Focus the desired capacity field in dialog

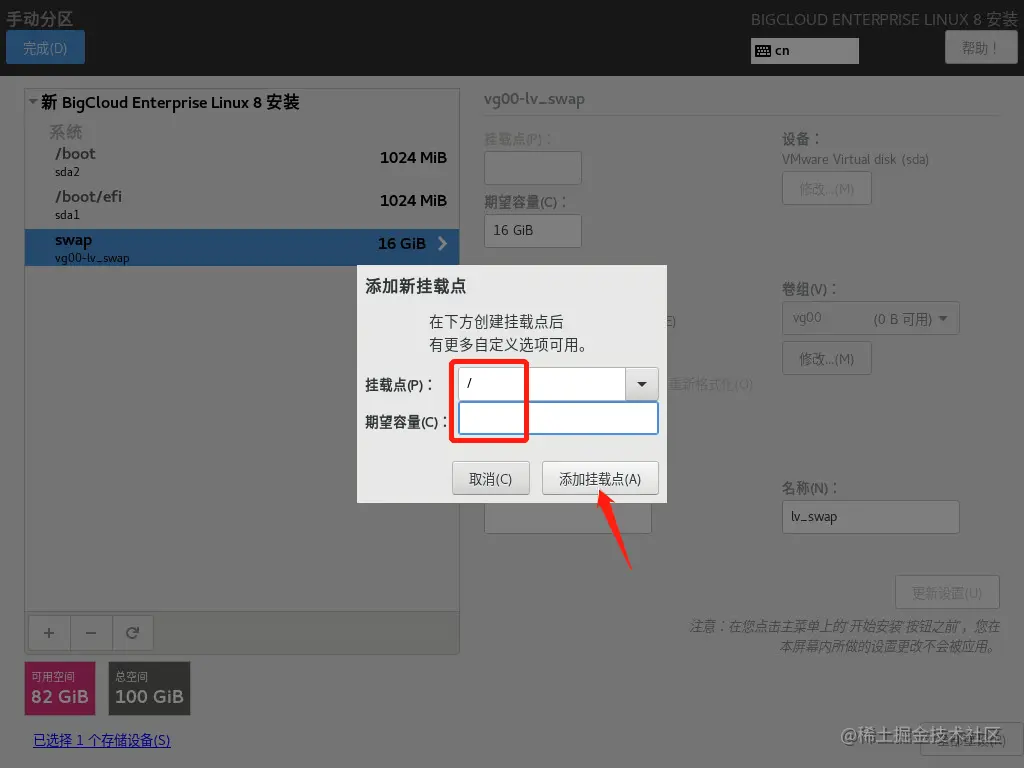pyautogui.click(x=558, y=419)
